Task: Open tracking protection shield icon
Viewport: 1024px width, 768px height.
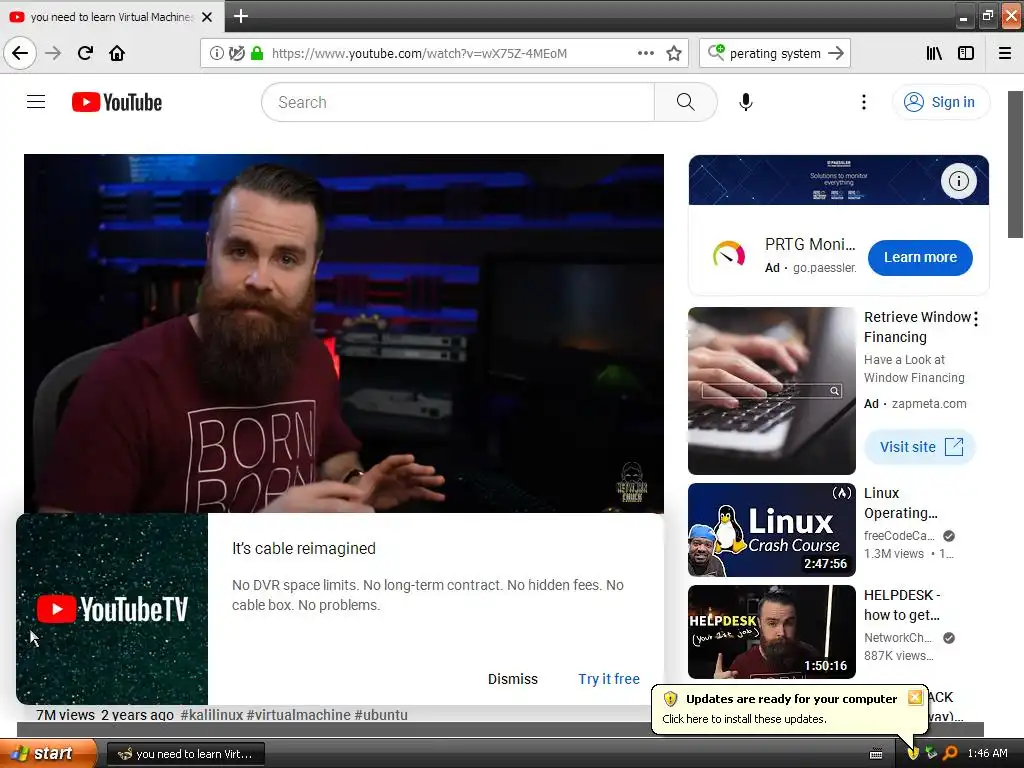Action: (236, 54)
